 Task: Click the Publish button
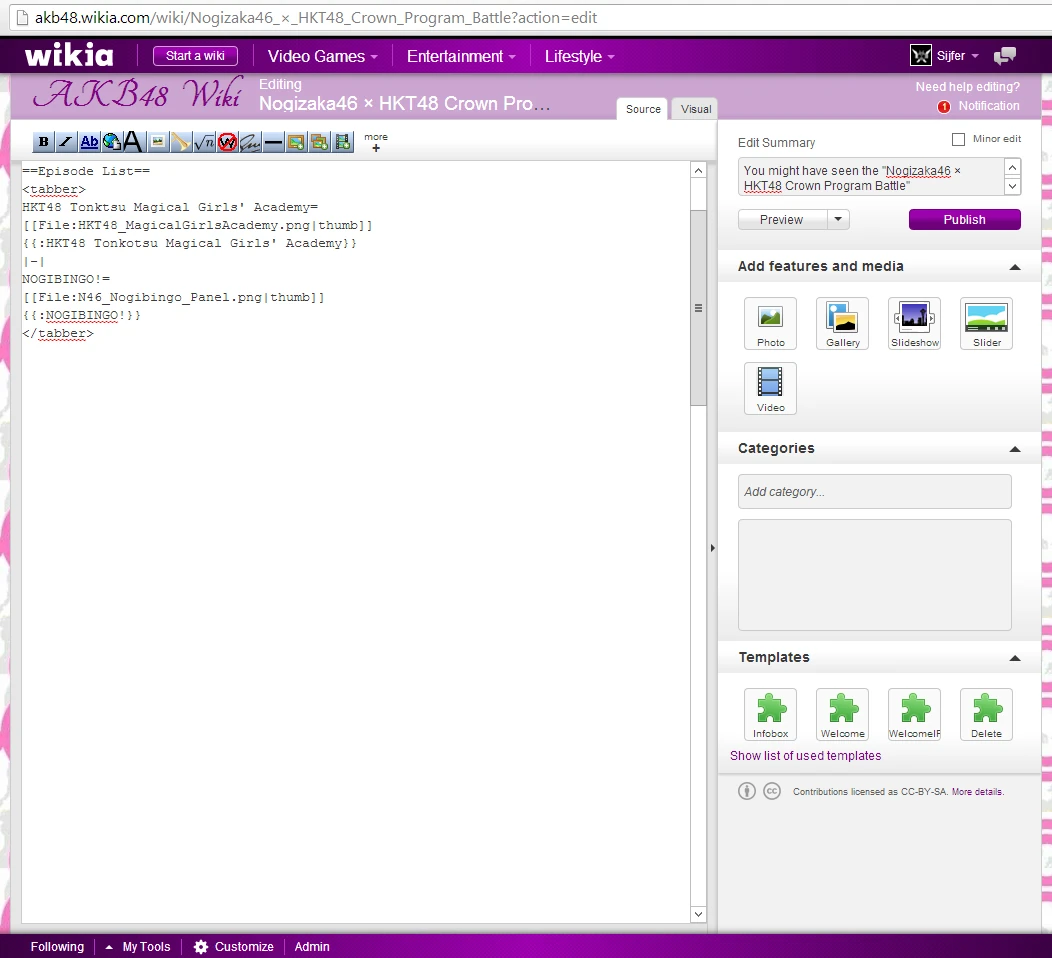(x=964, y=220)
